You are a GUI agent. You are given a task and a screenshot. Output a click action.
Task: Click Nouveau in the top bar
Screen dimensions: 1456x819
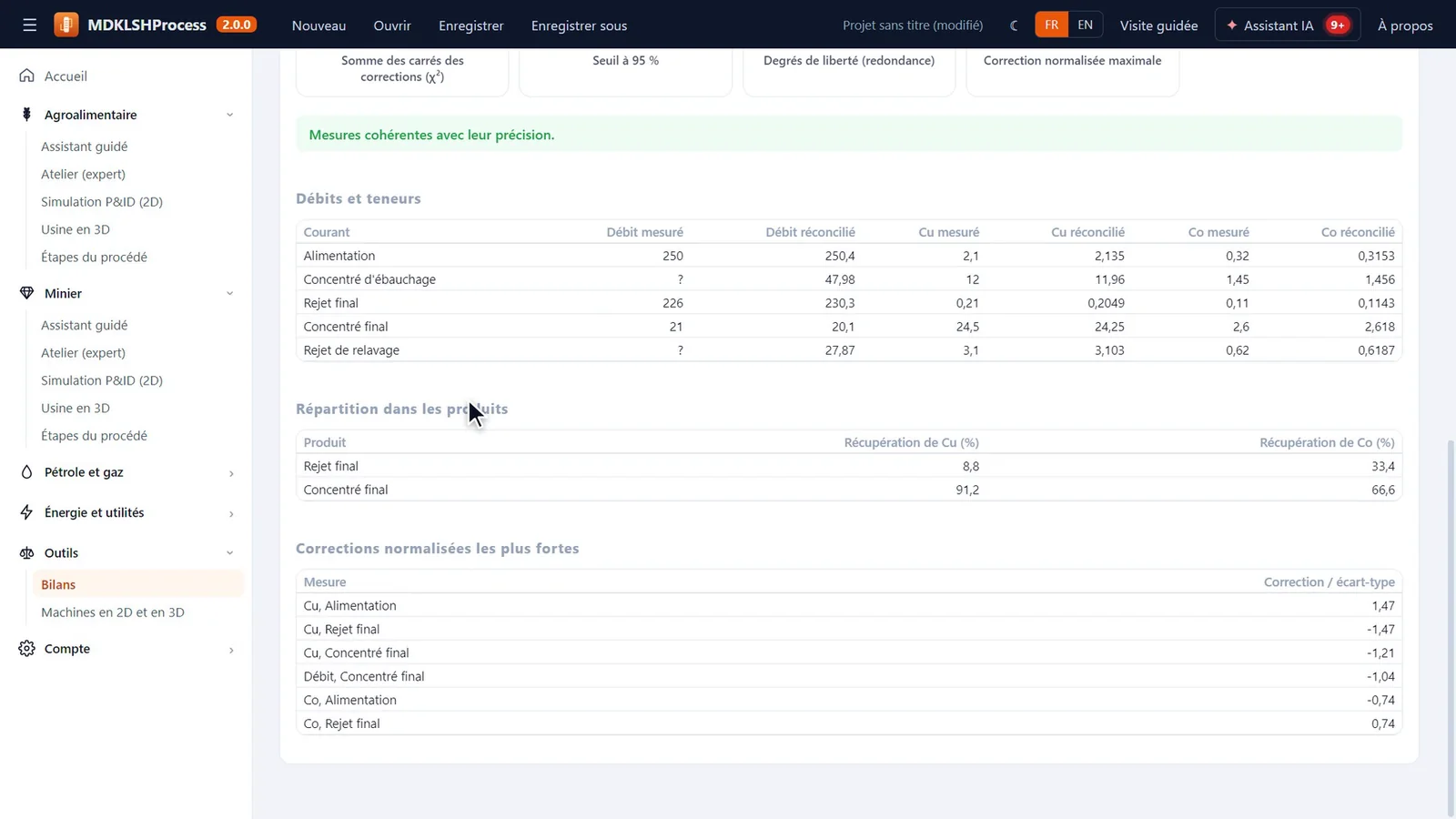pyautogui.click(x=318, y=25)
